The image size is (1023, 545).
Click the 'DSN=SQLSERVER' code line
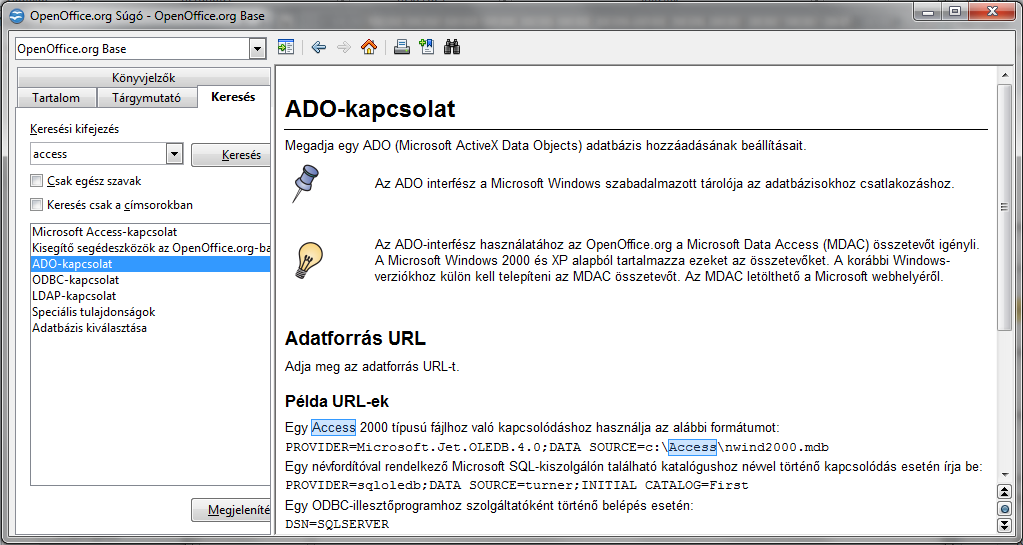pyautogui.click(x=337, y=524)
